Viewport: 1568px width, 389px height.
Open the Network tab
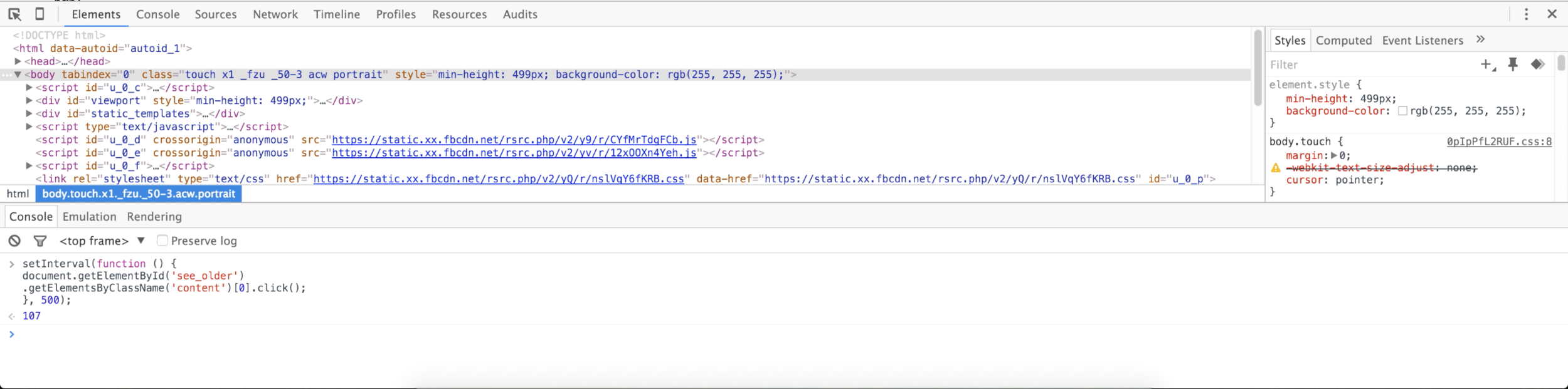click(x=275, y=14)
